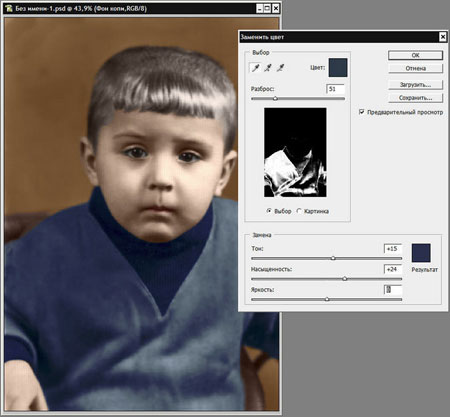Close the Заменить цвет dialog
The width and height of the screenshot is (450, 417).
point(443,37)
